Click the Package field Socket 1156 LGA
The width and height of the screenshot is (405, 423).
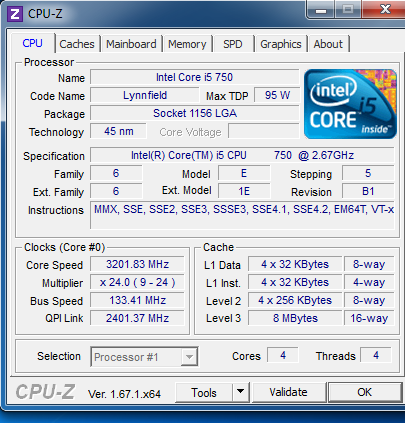pos(194,113)
